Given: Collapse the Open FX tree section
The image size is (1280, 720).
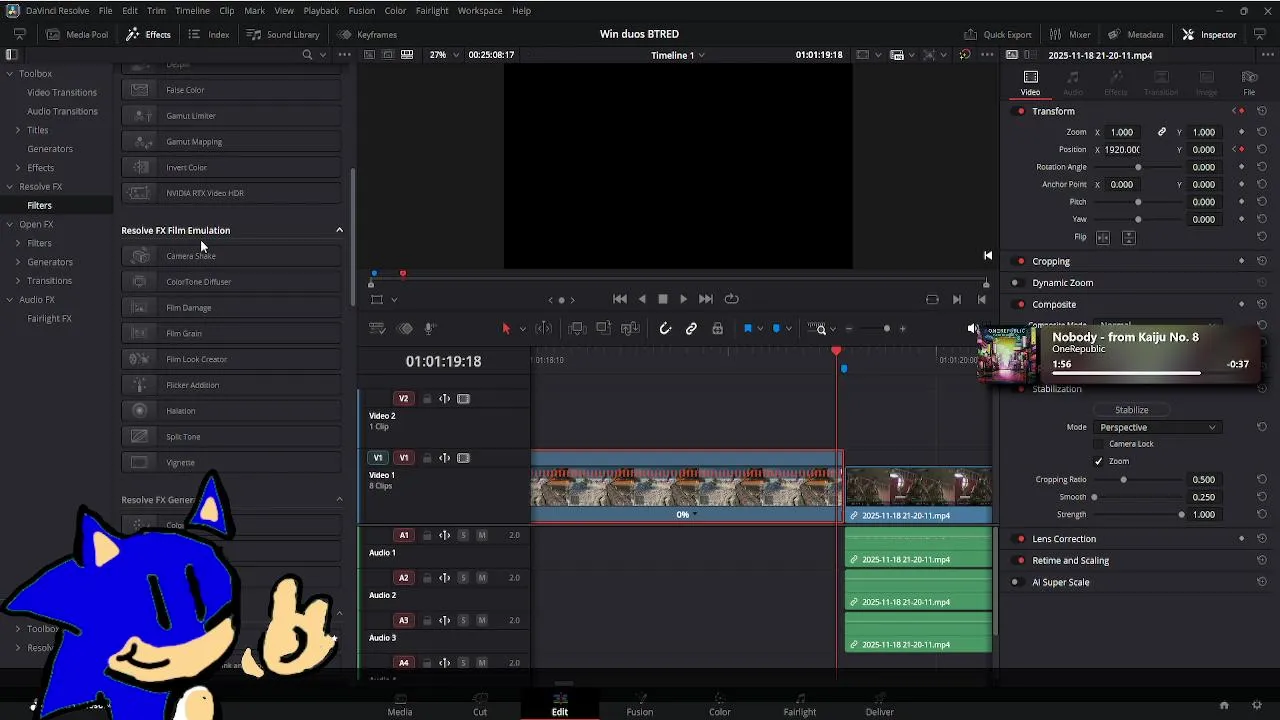Looking at the screenshot, I should [9, 224].
